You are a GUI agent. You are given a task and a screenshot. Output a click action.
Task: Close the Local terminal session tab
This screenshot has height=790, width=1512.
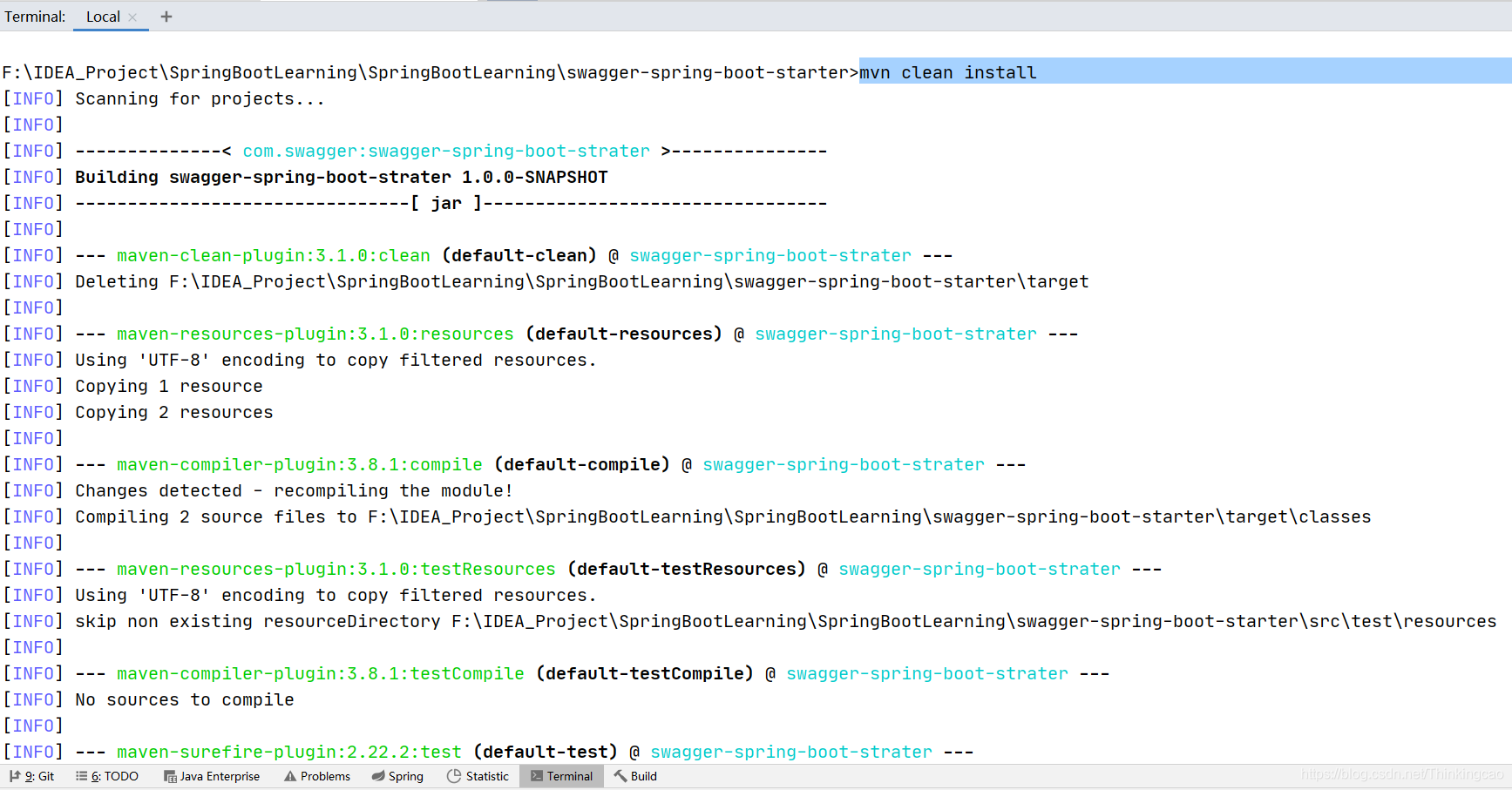pos(132,17)
